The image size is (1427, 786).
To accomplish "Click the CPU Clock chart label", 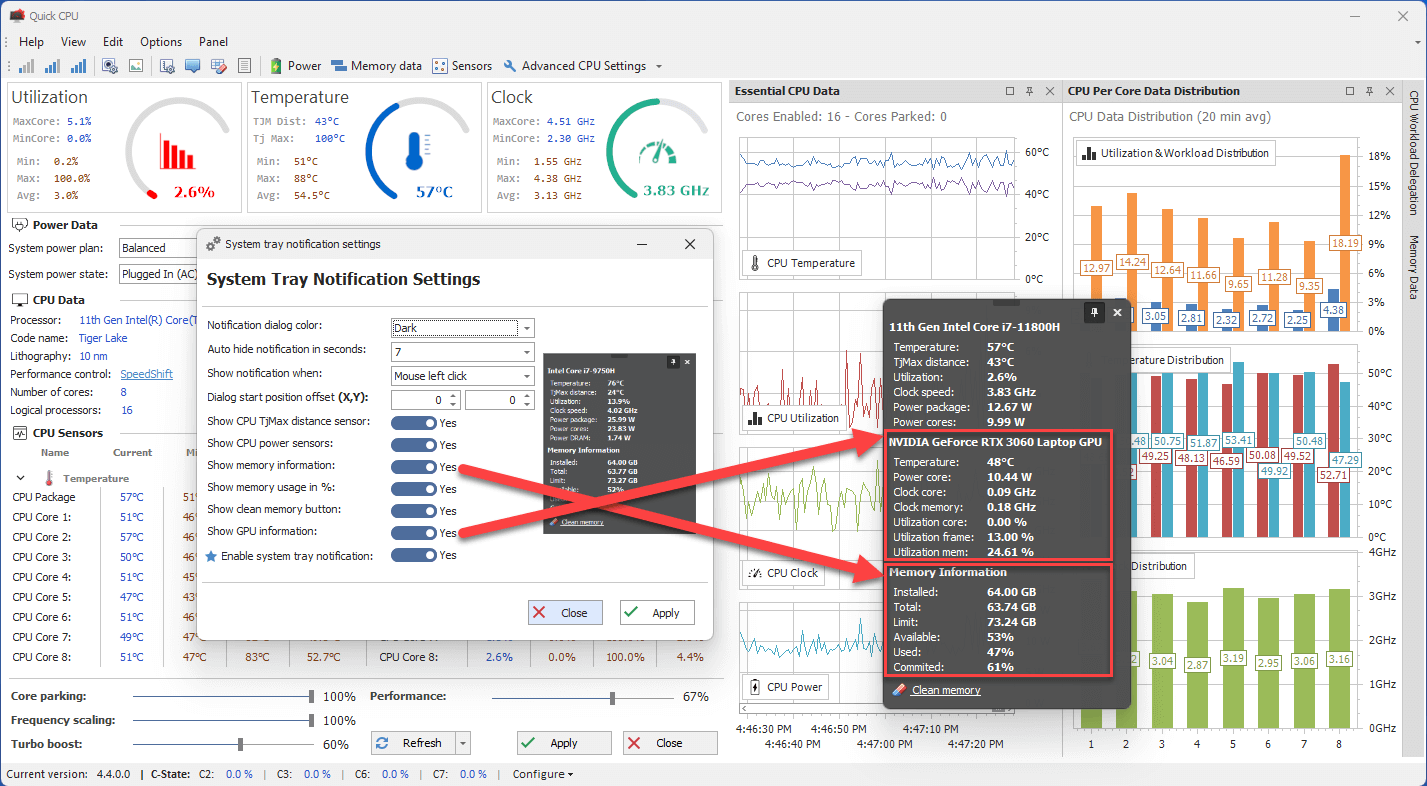I will tap(783, 573).
